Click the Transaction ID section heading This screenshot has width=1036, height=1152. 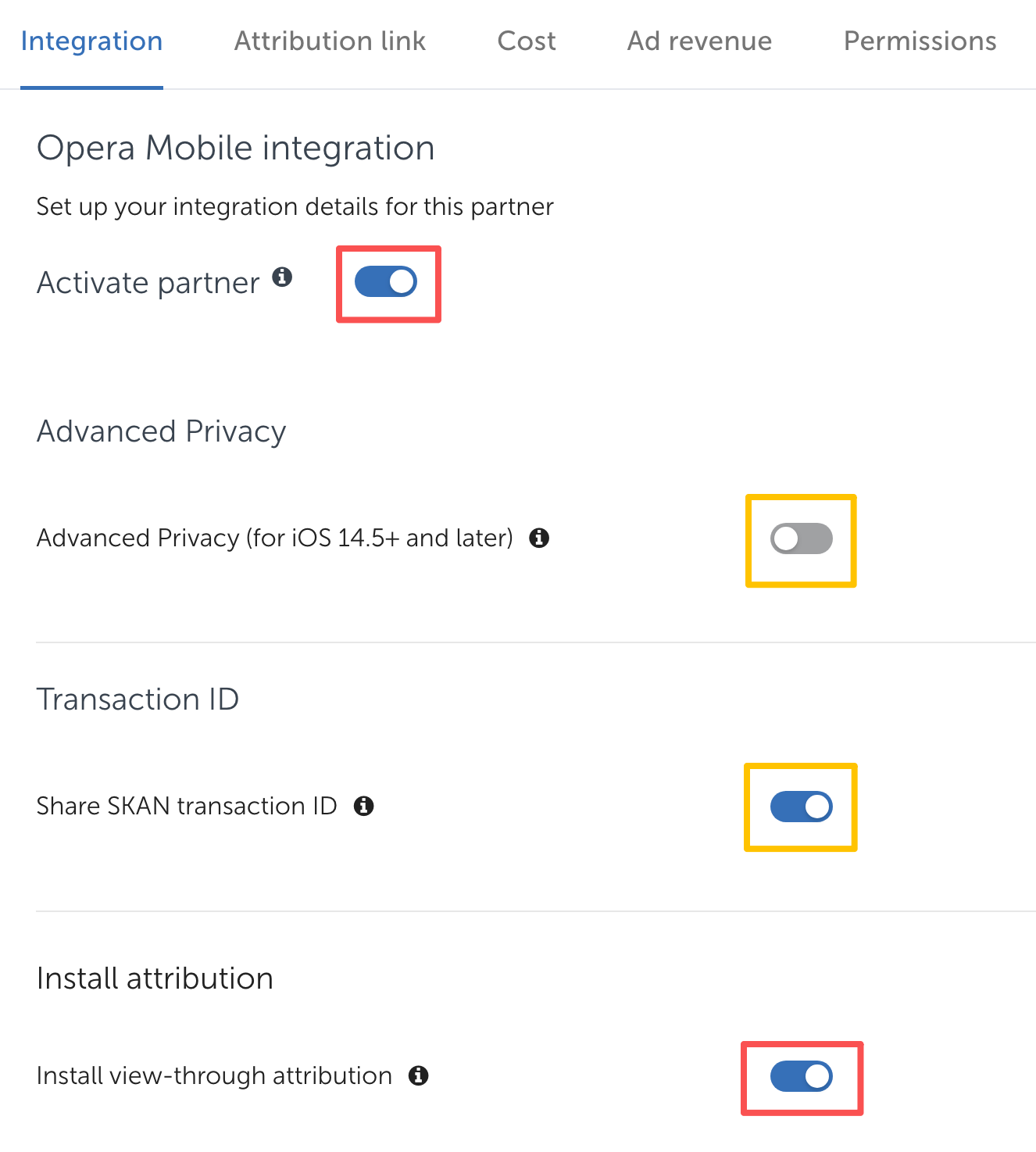click(x=138, y=699)
